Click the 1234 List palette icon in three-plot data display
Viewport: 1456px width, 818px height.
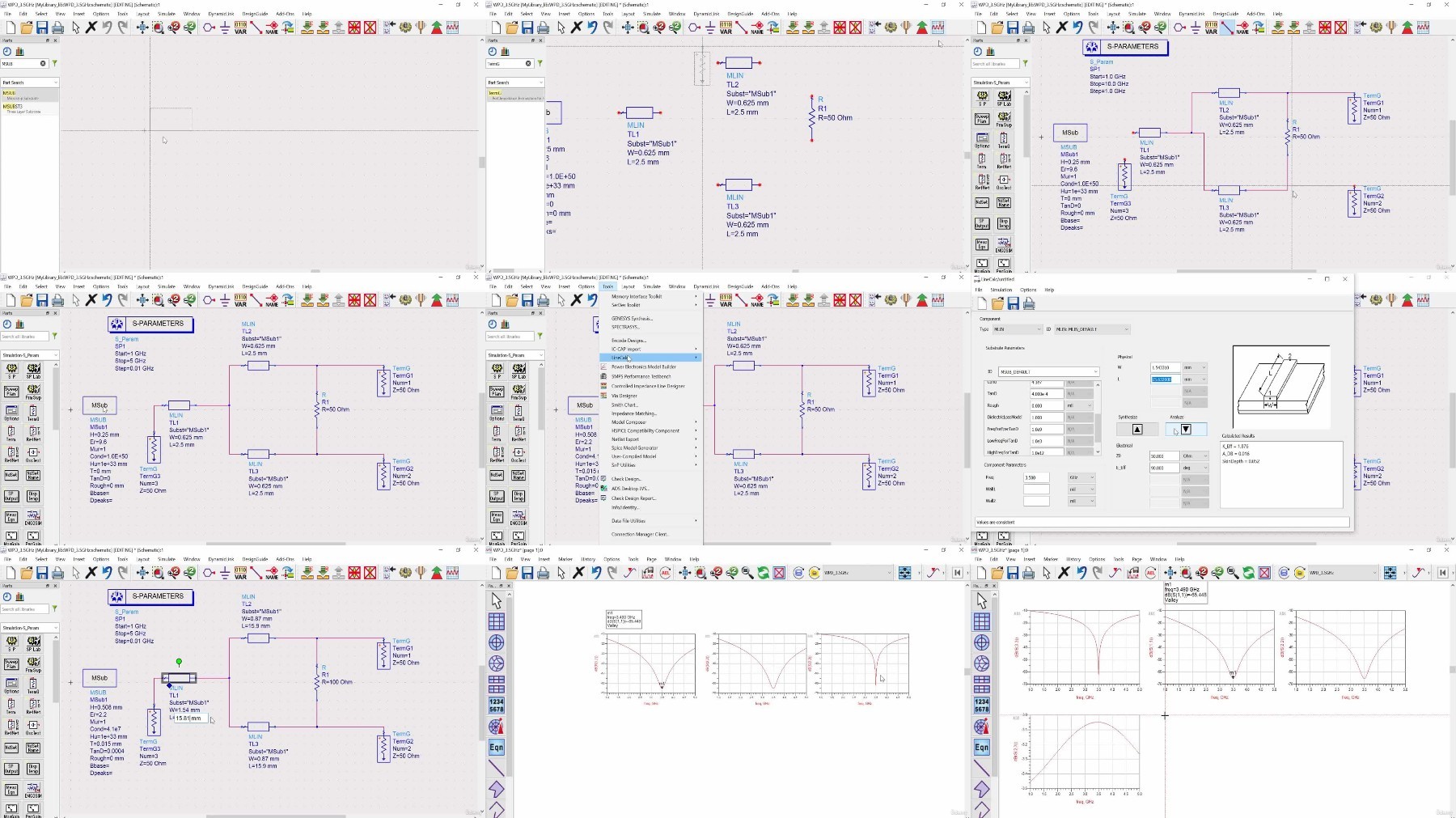[x=497, y=706]
